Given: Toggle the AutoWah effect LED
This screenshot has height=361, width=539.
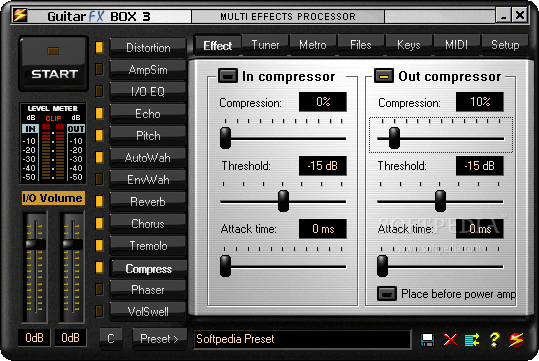Looking at the screenshot, I should tap(99, 157).
